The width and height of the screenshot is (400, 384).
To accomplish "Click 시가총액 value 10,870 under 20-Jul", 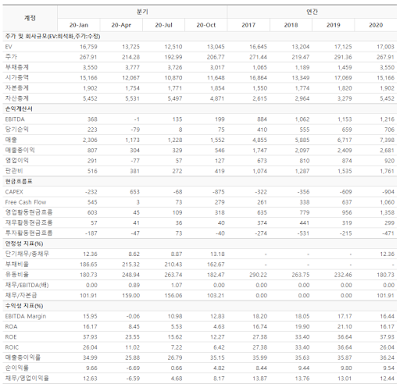I will click(173, 78).
